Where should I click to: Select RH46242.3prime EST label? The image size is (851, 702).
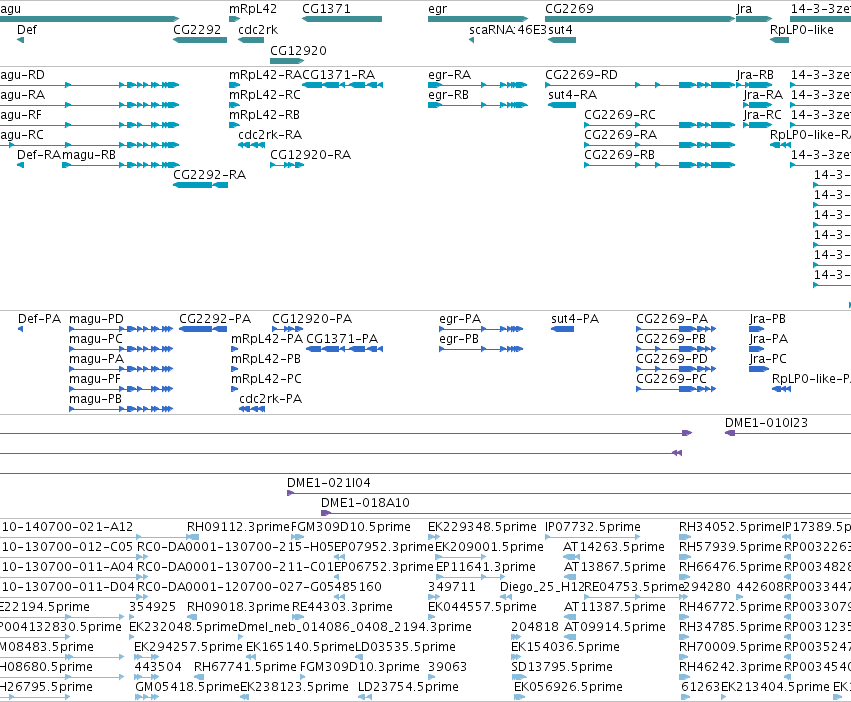[x=731, y=667]
